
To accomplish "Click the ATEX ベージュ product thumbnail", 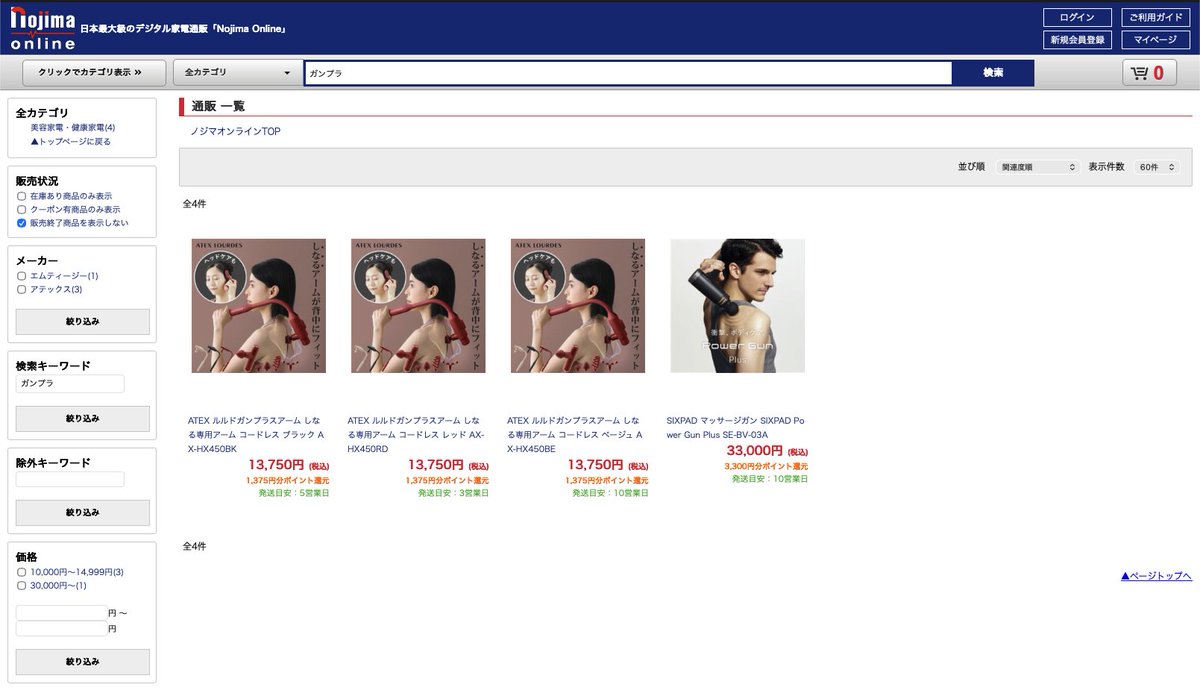I will (578, 305).
